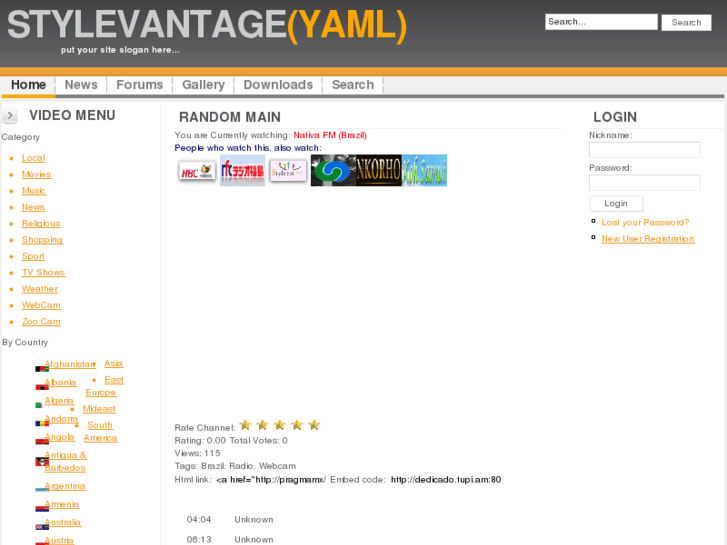Open the Forums tab
The height and width of the screenshot is (545, 727).
[x=140, y=85]
